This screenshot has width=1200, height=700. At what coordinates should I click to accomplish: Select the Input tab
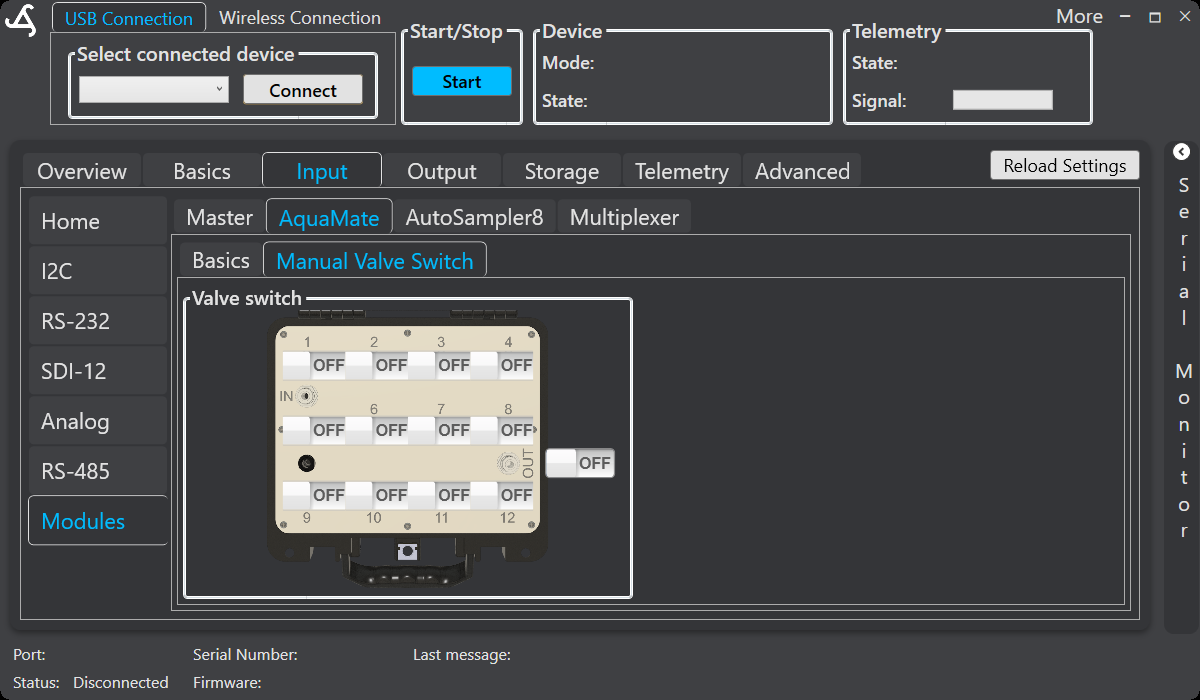pos(322,171)
